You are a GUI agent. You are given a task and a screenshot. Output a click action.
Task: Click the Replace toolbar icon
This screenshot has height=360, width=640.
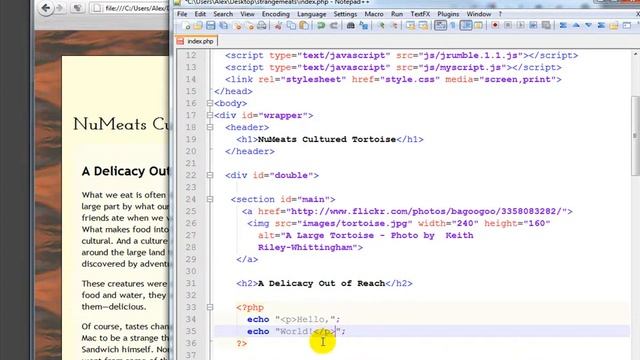[364, 26]
